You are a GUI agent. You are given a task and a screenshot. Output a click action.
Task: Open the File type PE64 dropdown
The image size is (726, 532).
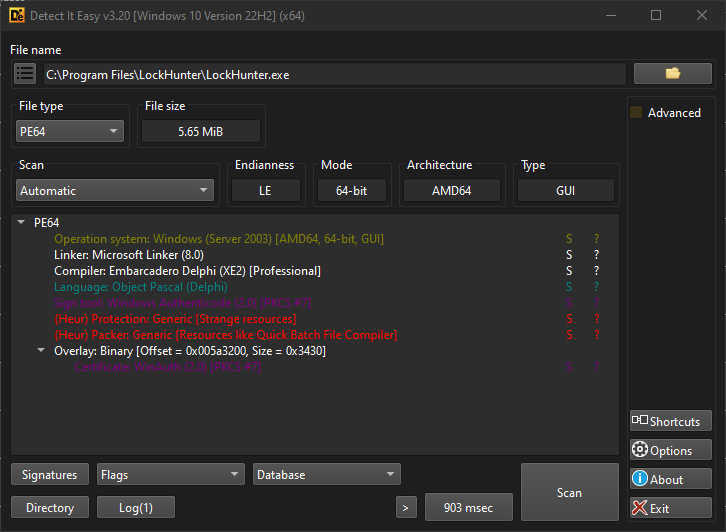click(70, 131)
